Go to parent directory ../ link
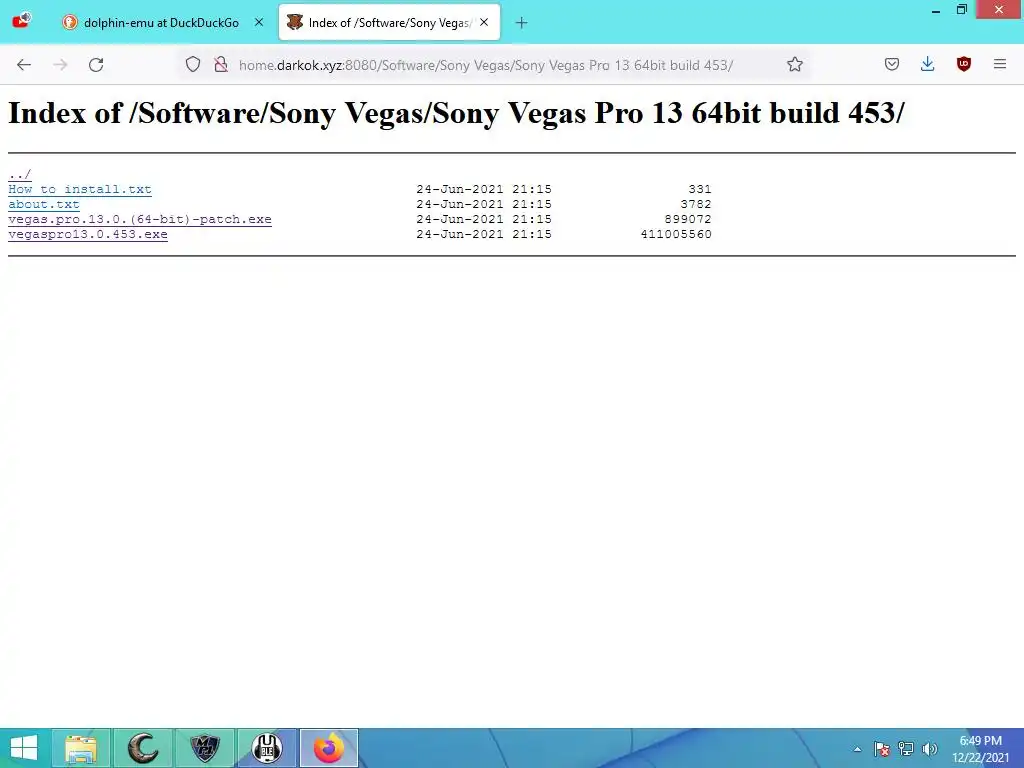Screen dimensions: 1024x768 (20, 174)
